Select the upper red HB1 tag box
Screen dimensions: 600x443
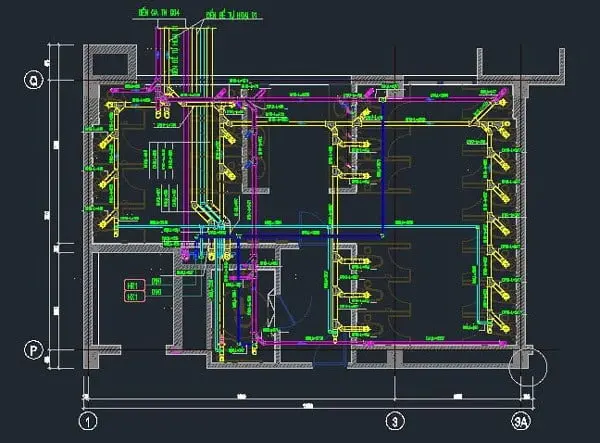click(x=135, y=285)
